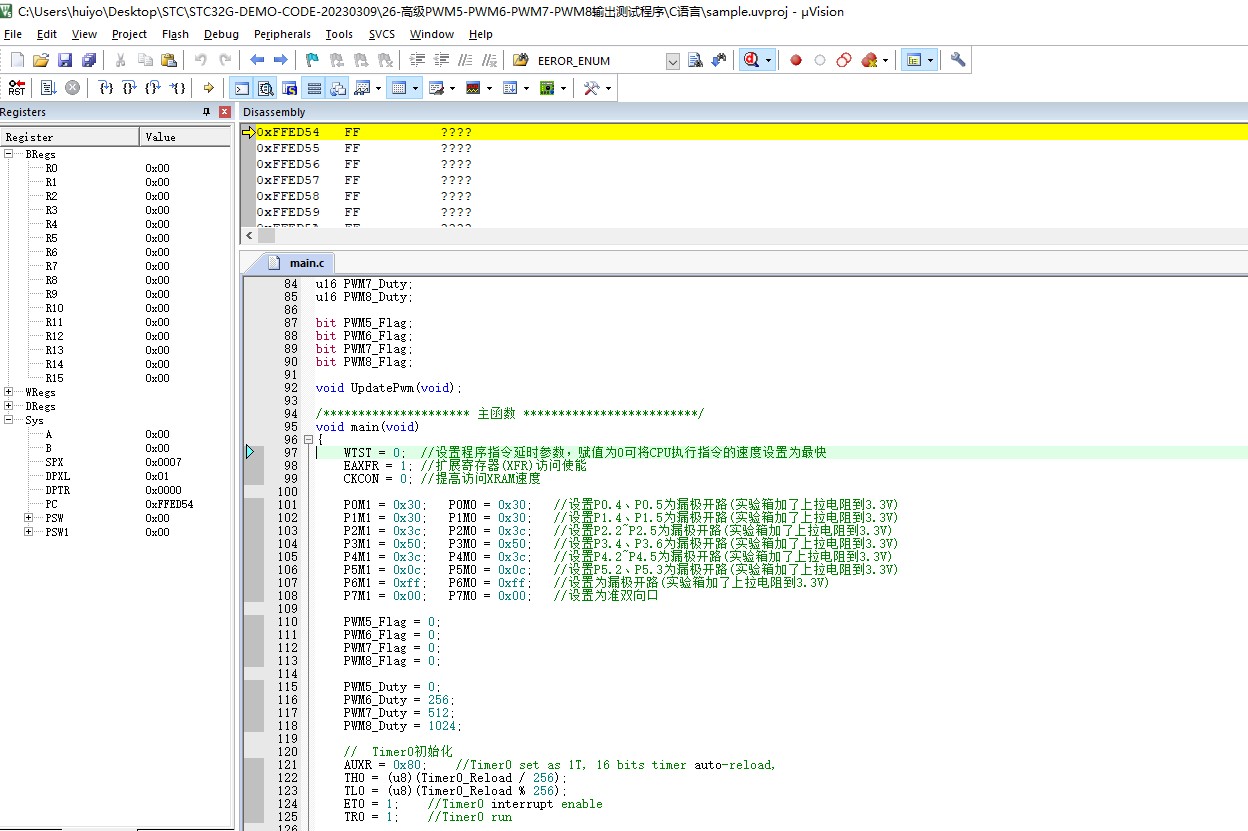The height and width of the screenshot is (831, 1248).
Task: Open the kill breakpoints dropdown arrow
Action: tap(885, 60)
